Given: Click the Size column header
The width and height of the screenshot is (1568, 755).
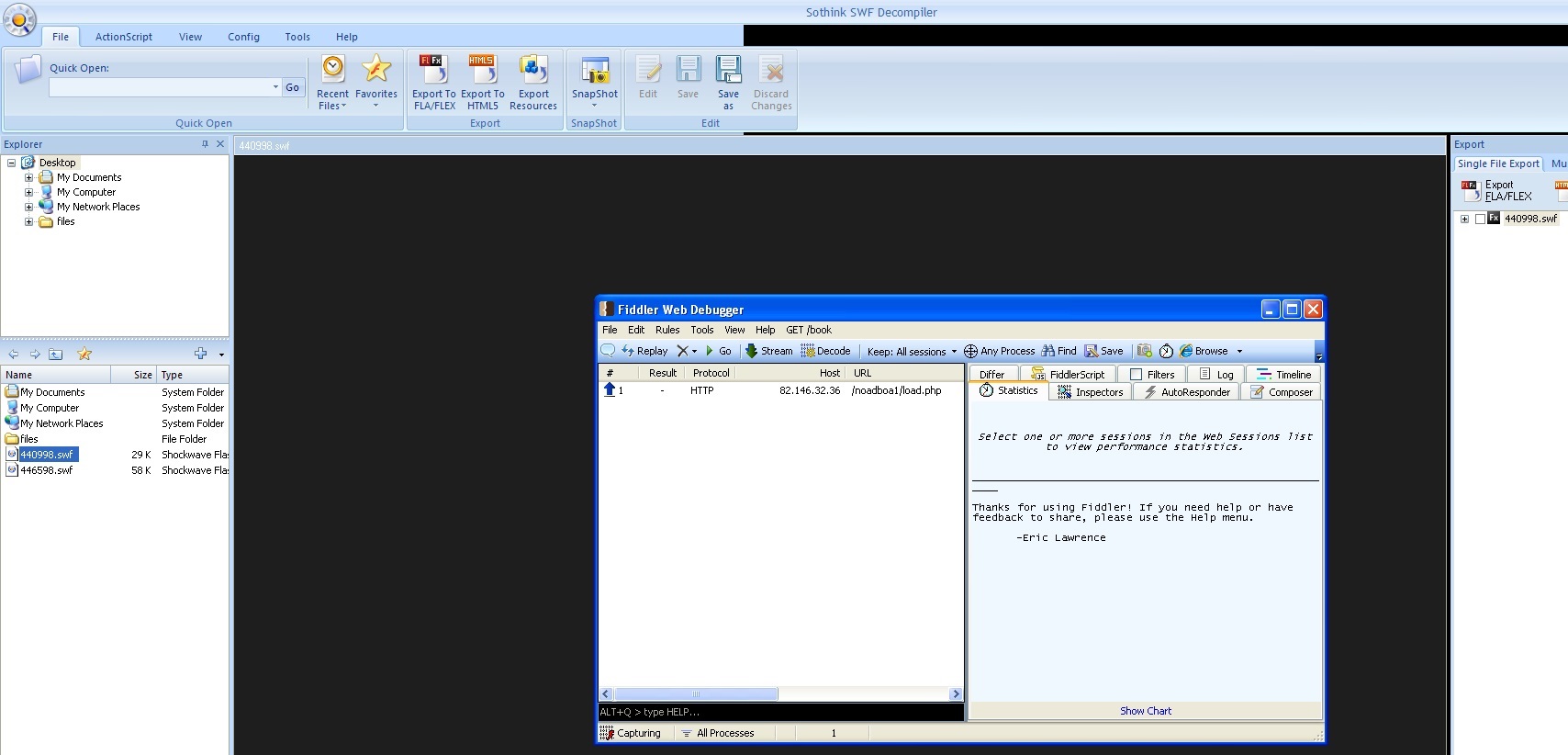Looking at the screenshot, I should point(133,375).
